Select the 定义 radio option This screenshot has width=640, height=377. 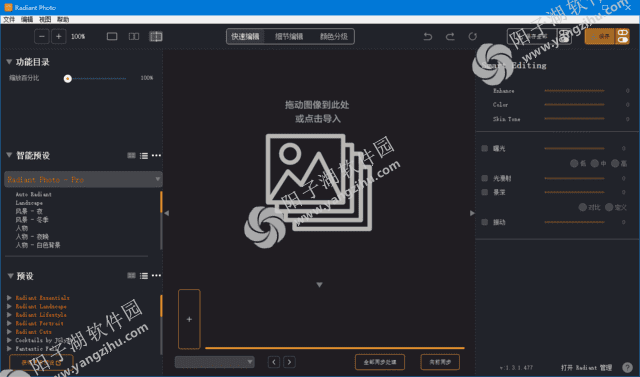(x=609, y=207)
